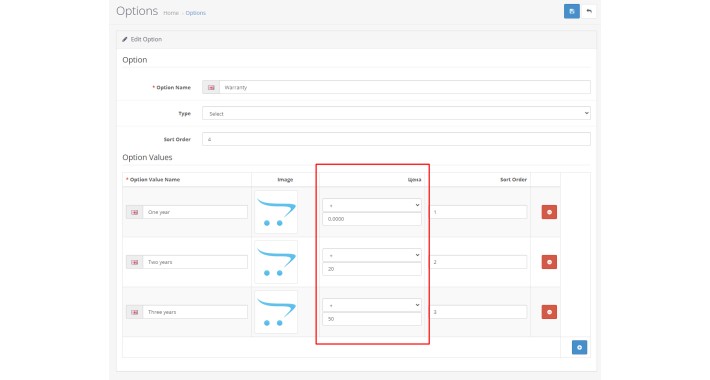The image size is (710, 380).
Task: Open price prefix dropdown for One year
Action: [372, 205]
